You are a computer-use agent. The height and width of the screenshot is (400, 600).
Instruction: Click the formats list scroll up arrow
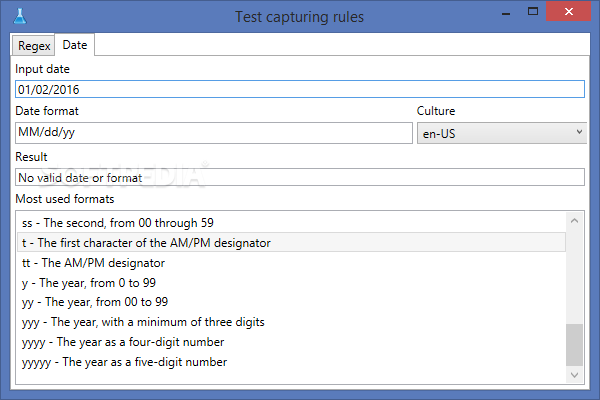pyautogui.click(x=574, y=221)
